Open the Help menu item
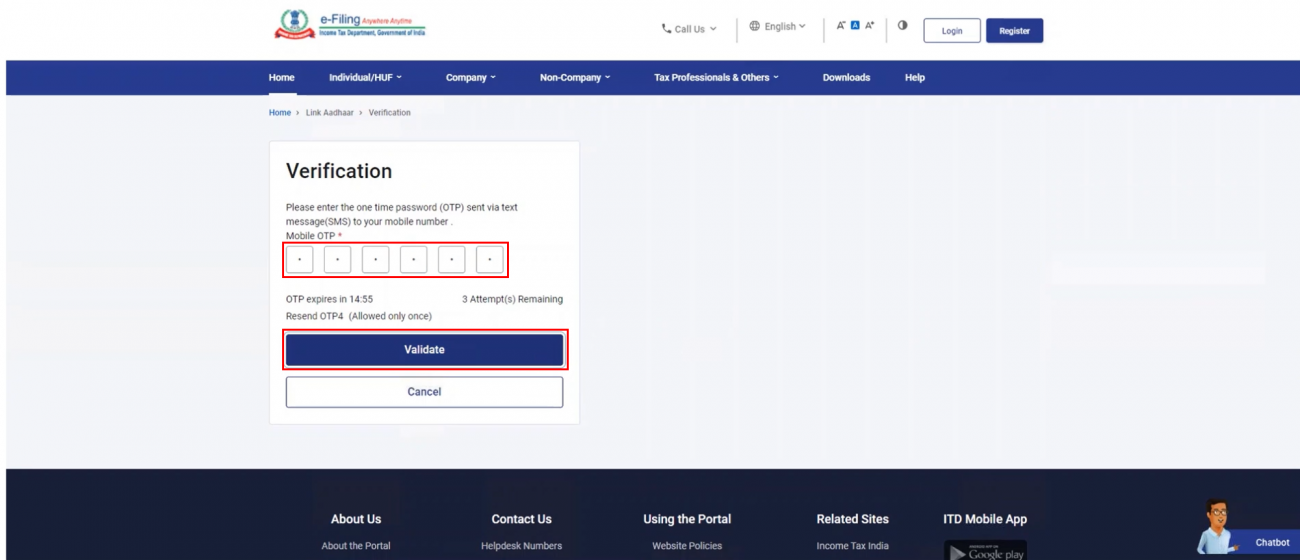The width and height of the screenshot is (1300, 560). [x=914, y=78]
